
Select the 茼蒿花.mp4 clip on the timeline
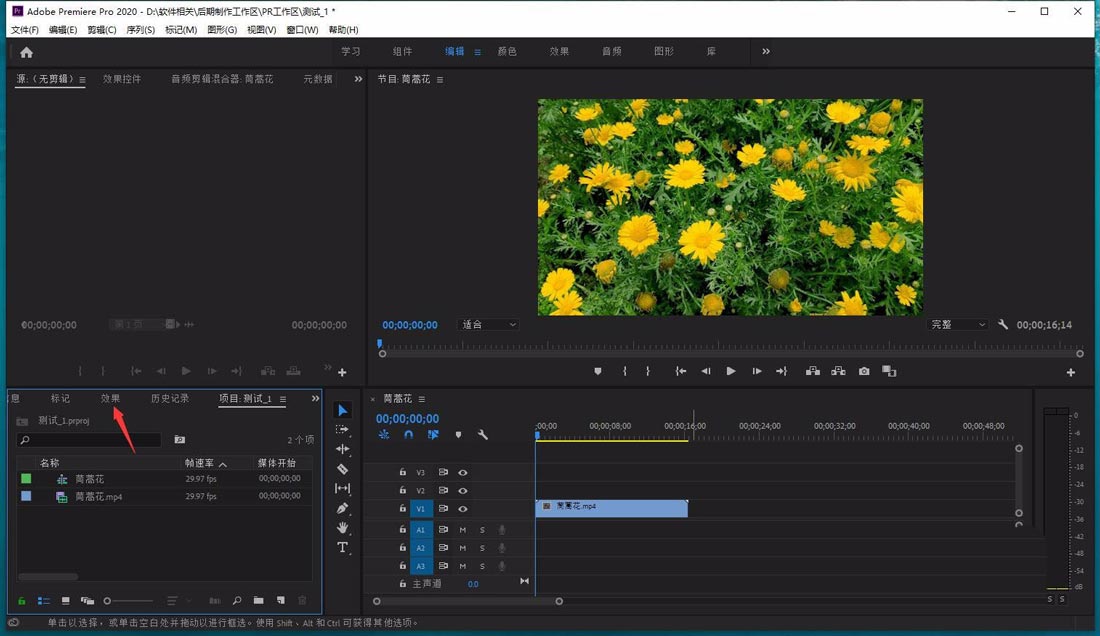coord(612,508)
